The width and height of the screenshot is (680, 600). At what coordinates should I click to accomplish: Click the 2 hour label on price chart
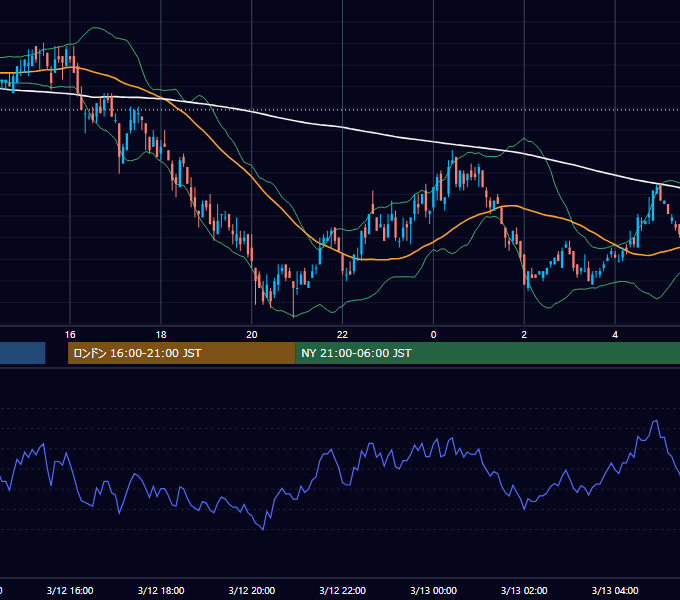tap(524, 335)
